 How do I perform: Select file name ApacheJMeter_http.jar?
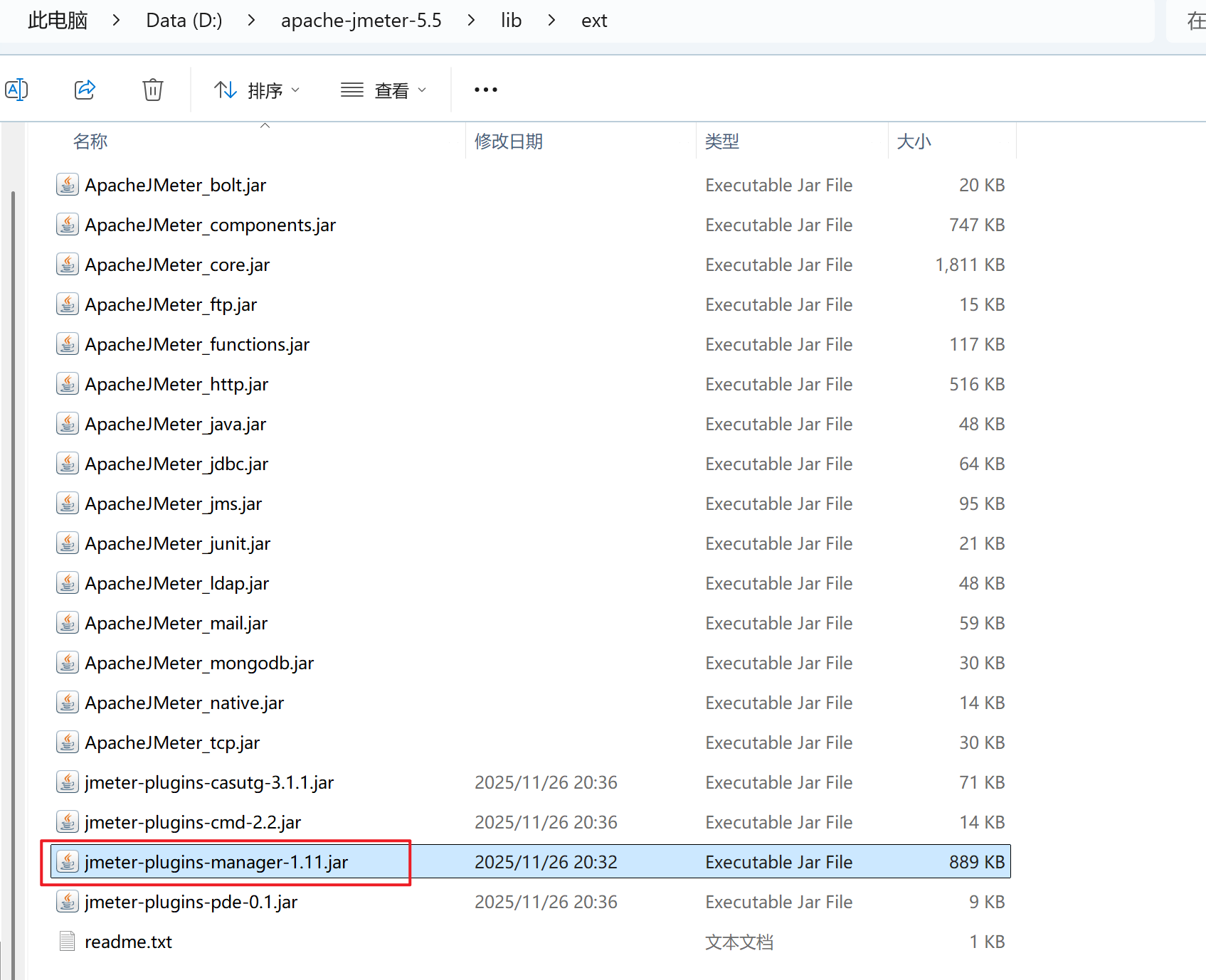pos(176,384)
